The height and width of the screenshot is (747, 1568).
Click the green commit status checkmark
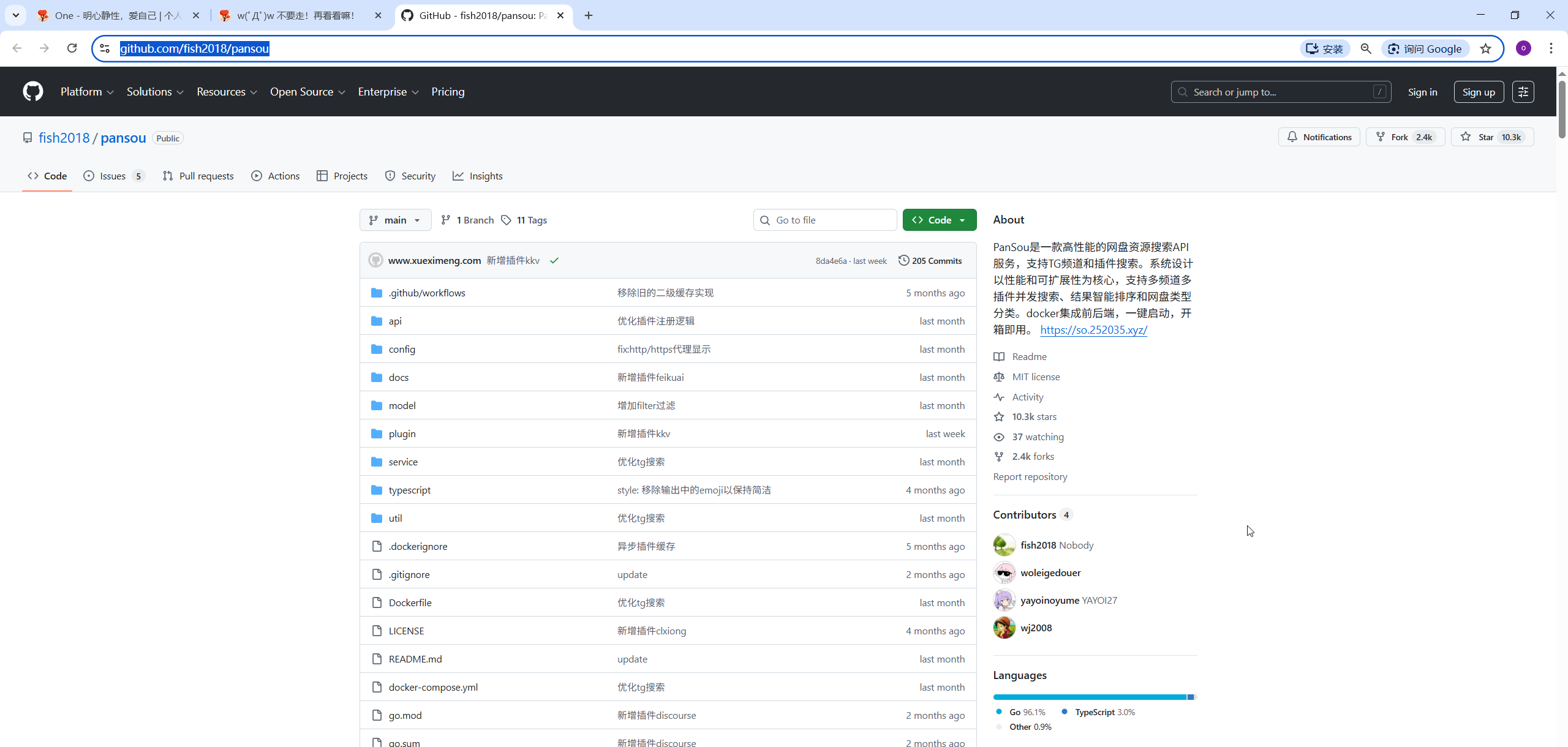point(554,261)
